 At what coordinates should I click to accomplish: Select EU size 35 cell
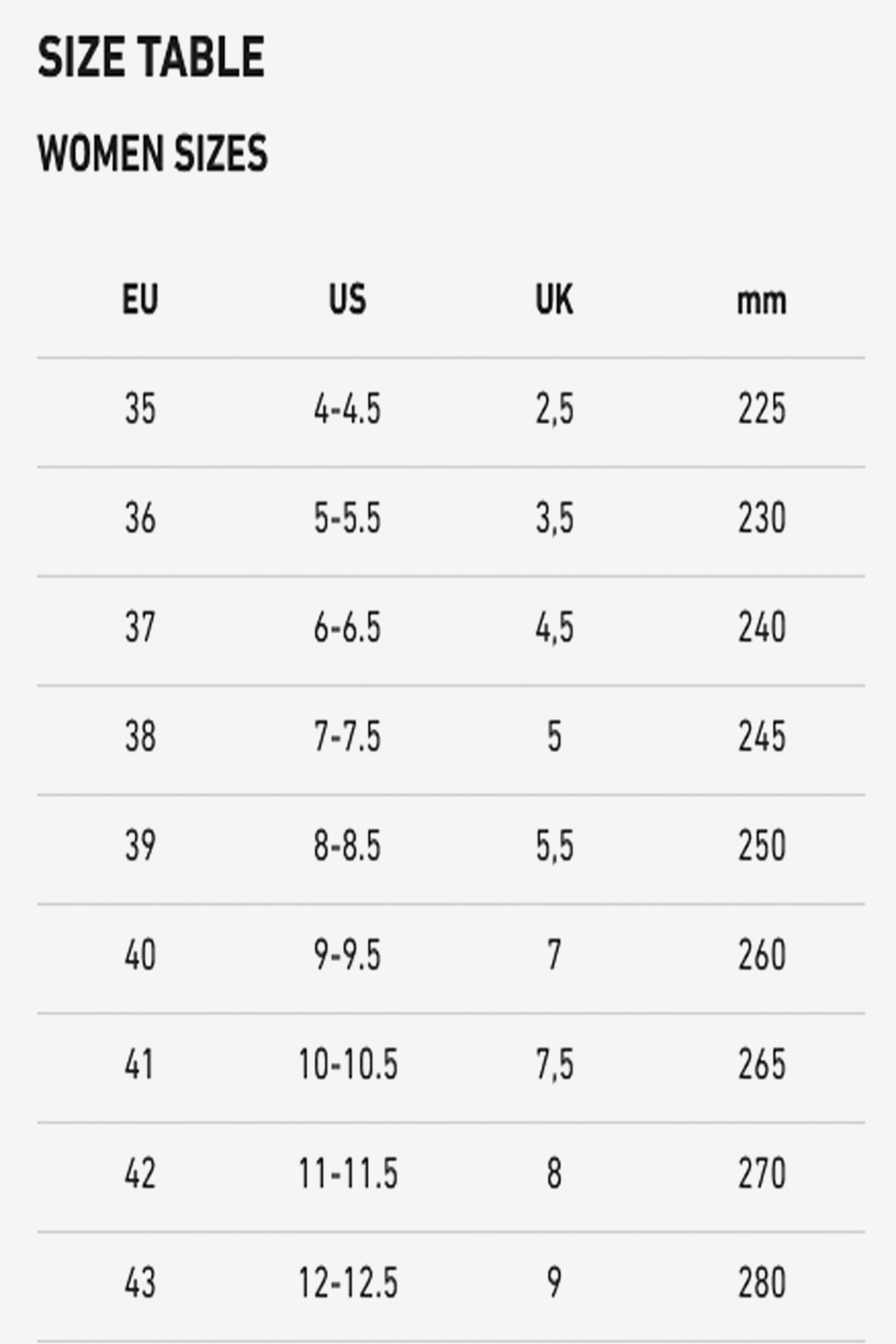click(x=140, y=409)
